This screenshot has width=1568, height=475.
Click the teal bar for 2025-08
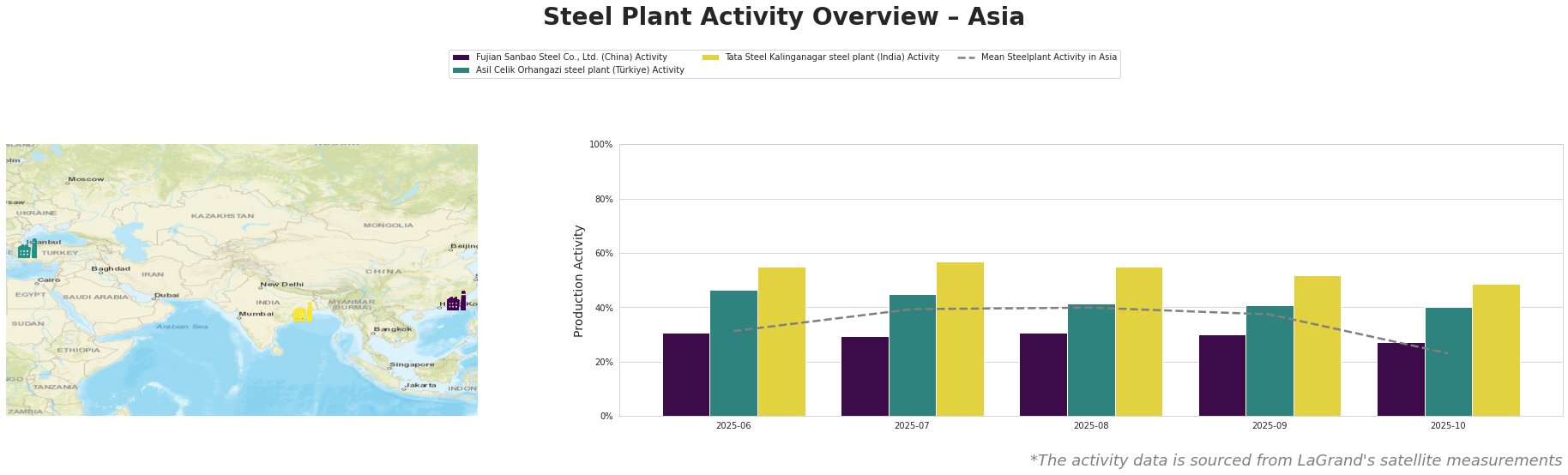[1091, 360]
